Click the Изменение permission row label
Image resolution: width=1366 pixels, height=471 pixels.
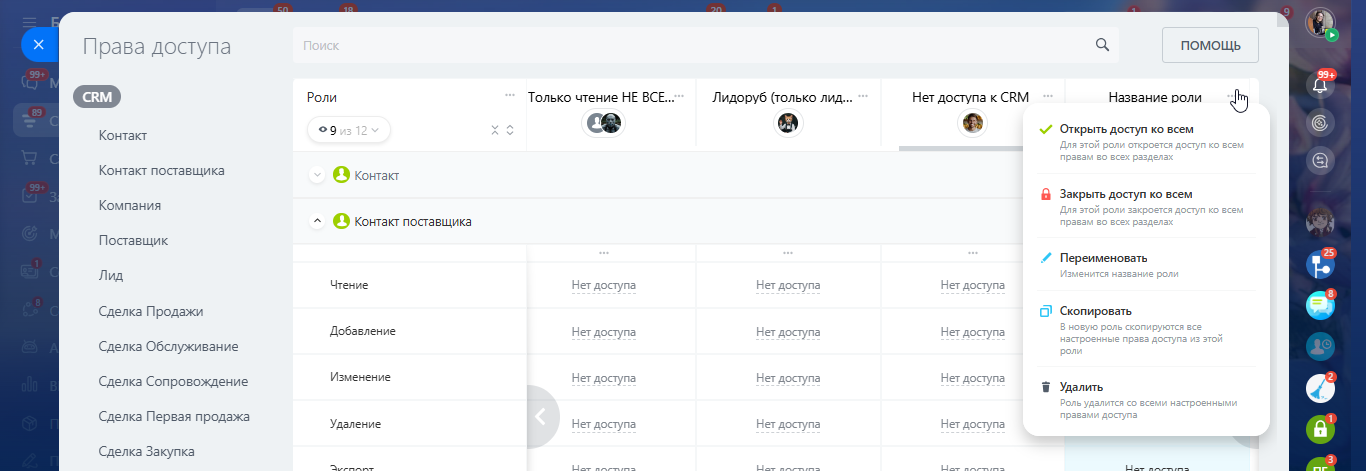pyautogui.click(x=360, y=377)
